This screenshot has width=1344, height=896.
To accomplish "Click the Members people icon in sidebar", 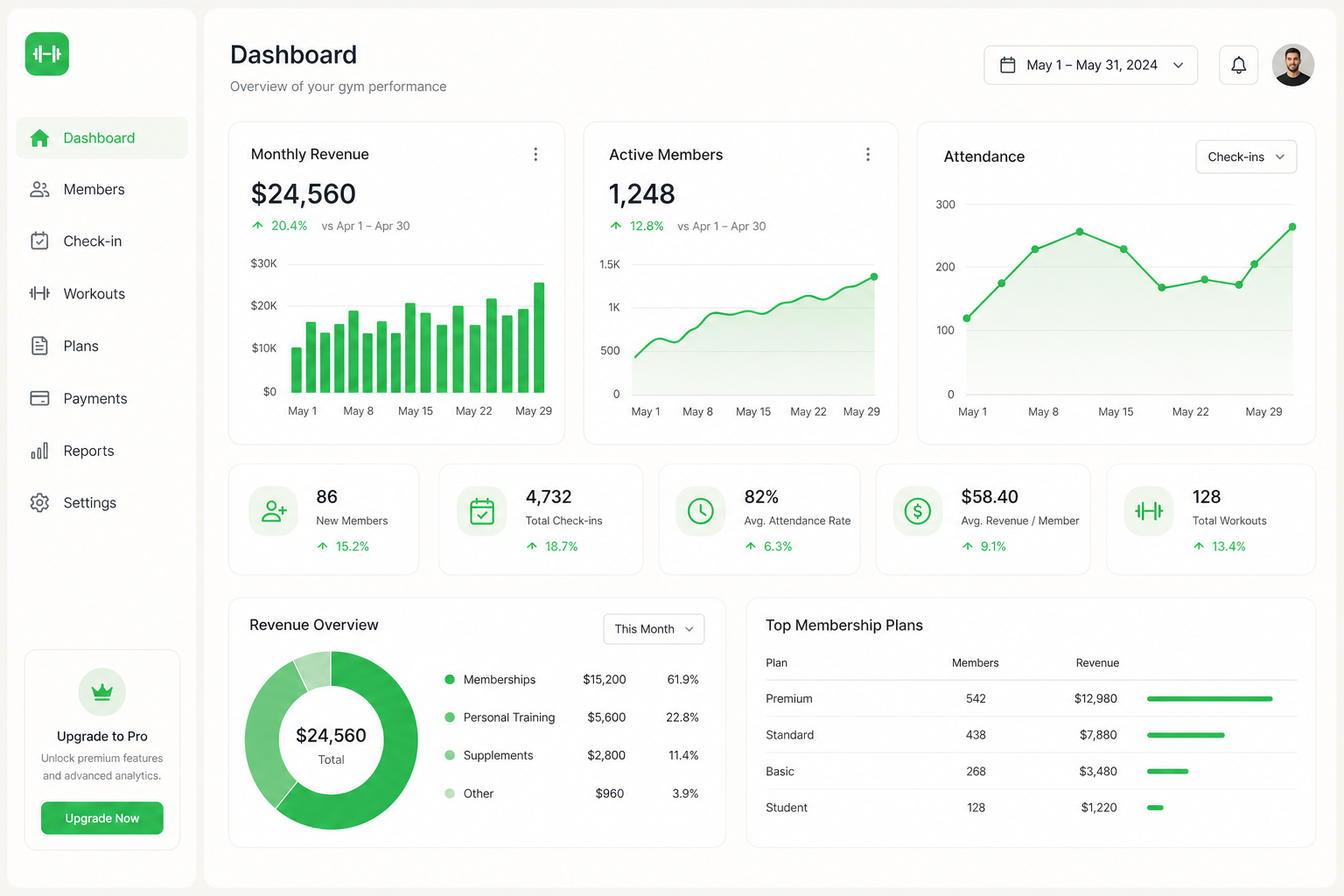I will [x=39, y=189].
